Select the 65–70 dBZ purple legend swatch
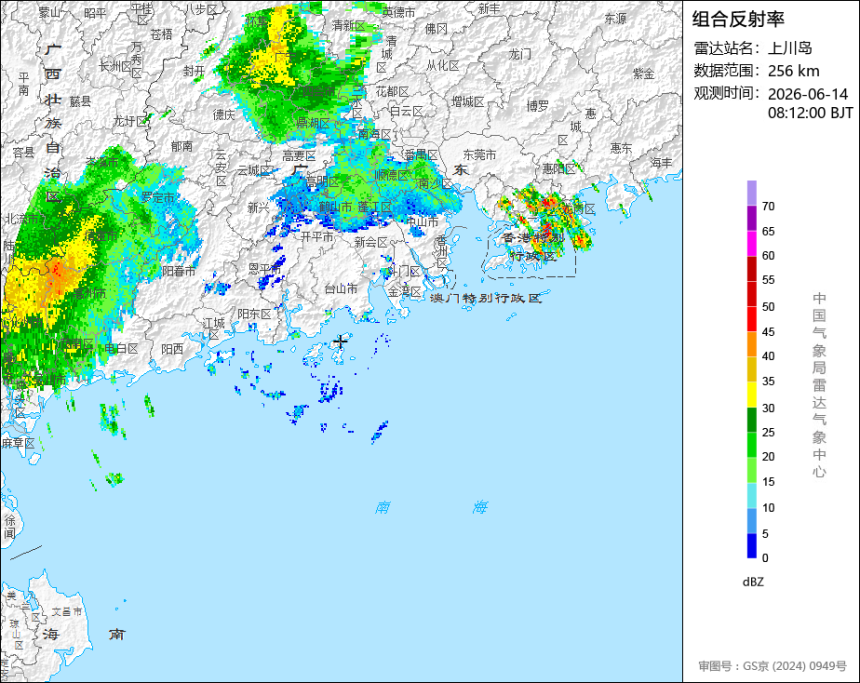This screenshot has width=860, height=683. 751,218
